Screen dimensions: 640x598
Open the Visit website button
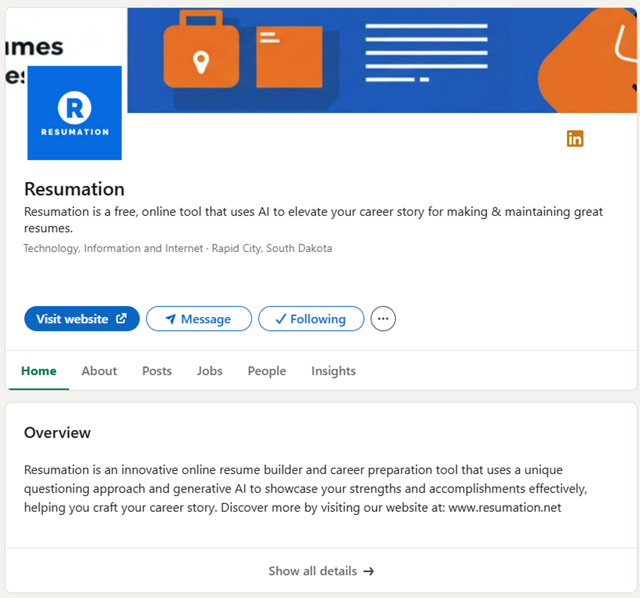(82, 318)
